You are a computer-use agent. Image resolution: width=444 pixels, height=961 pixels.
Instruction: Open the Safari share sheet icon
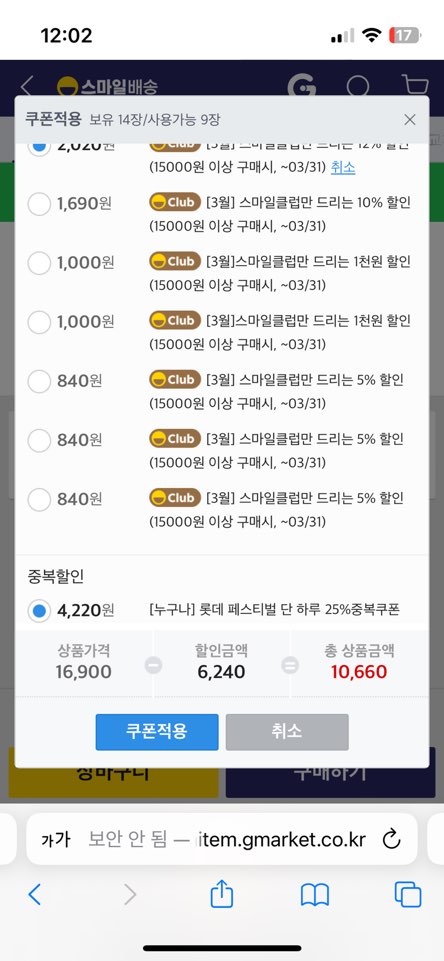[x=221, y=894]
